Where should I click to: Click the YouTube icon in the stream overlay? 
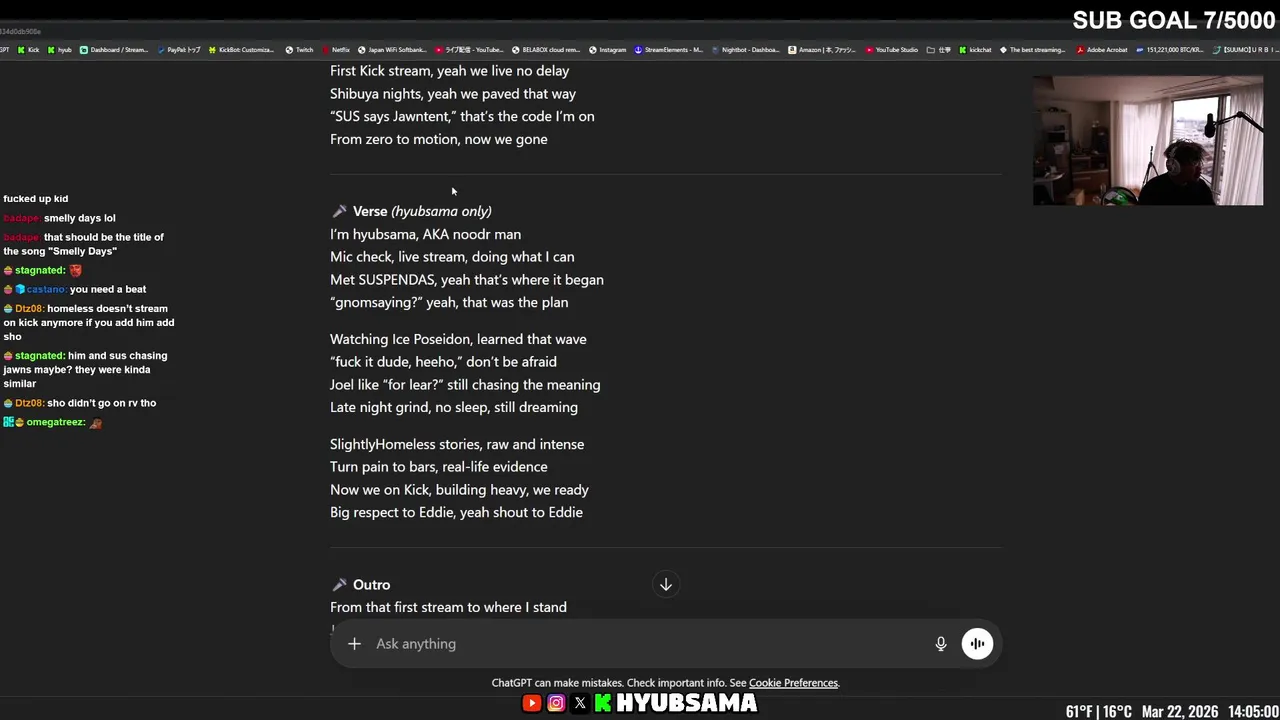click(532, 704)
